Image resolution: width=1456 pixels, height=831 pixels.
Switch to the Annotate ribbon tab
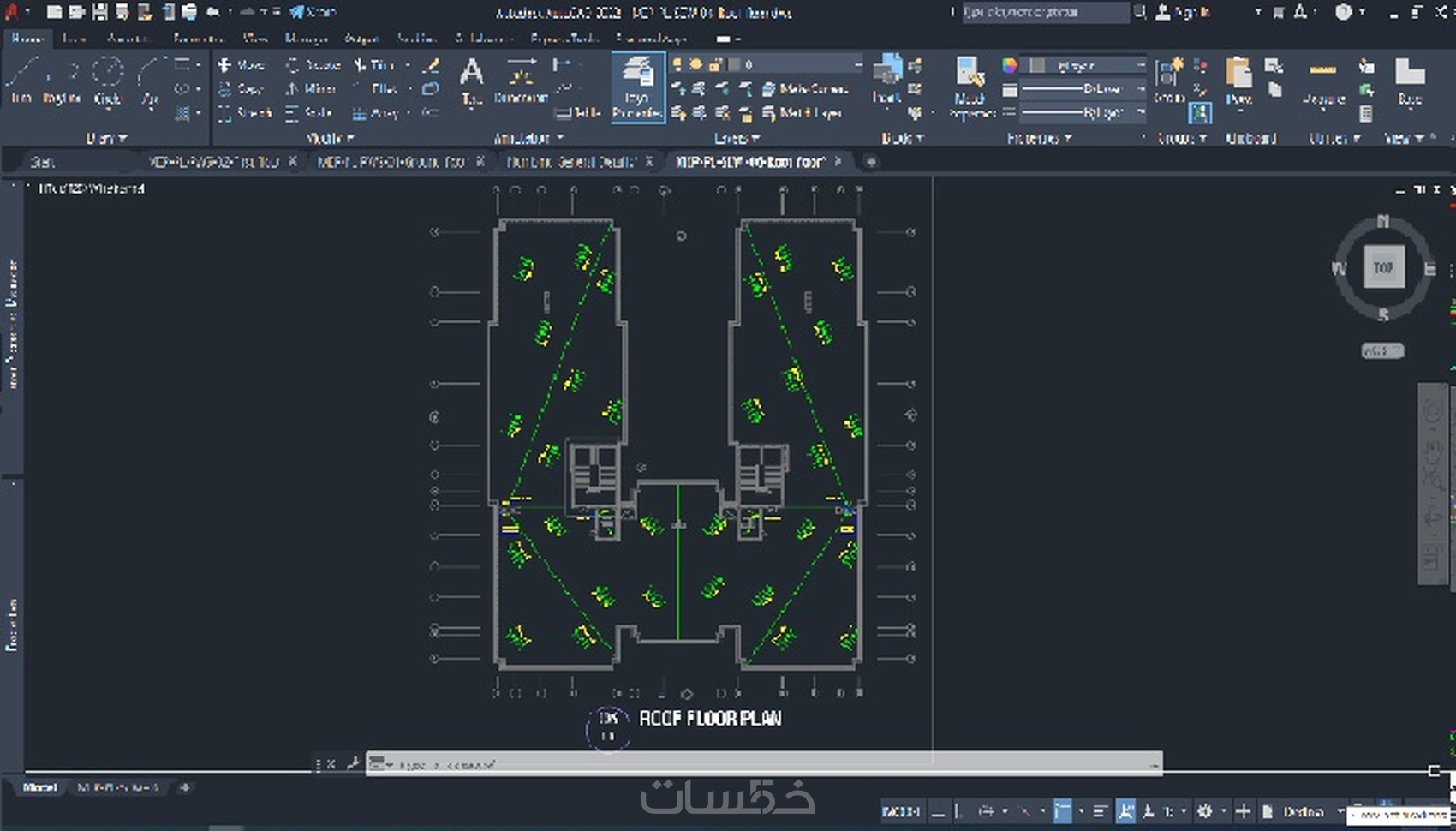(x=128, y=39)
